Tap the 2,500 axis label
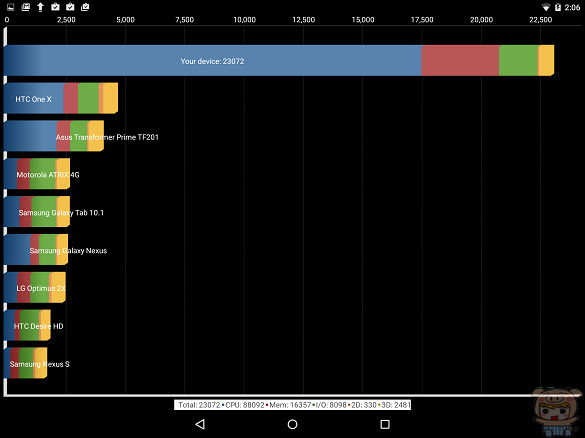Screen dimensions: 585x438 pos(66,20)
